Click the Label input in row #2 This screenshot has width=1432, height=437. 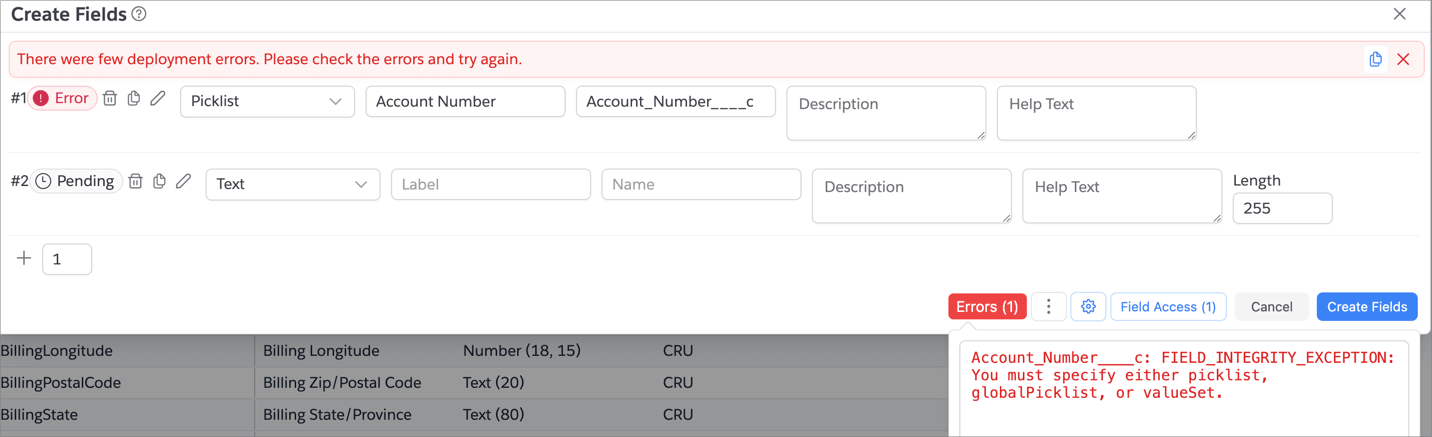pos(490,185)
